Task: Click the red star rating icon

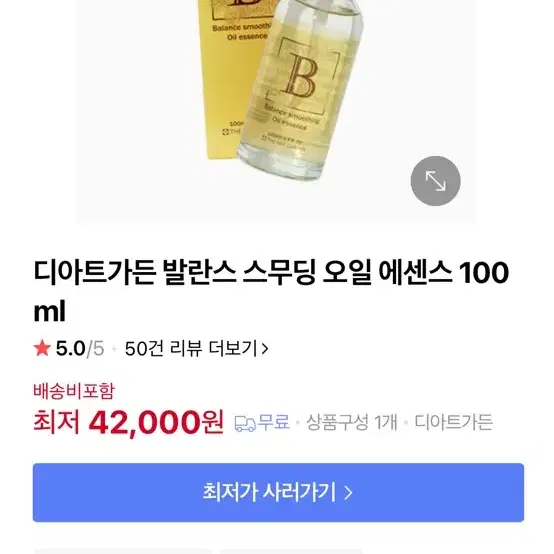Action: [42, 348]
